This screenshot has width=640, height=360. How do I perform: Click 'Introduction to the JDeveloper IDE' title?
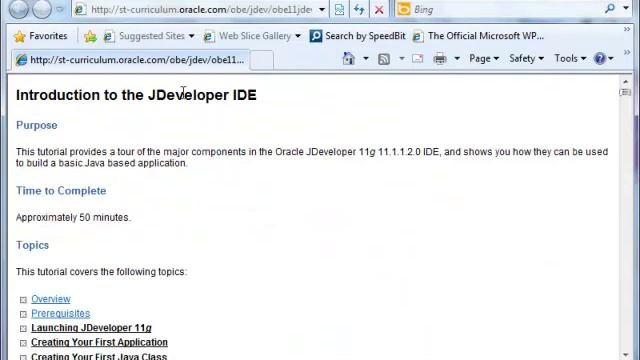(x=136, y=95)
